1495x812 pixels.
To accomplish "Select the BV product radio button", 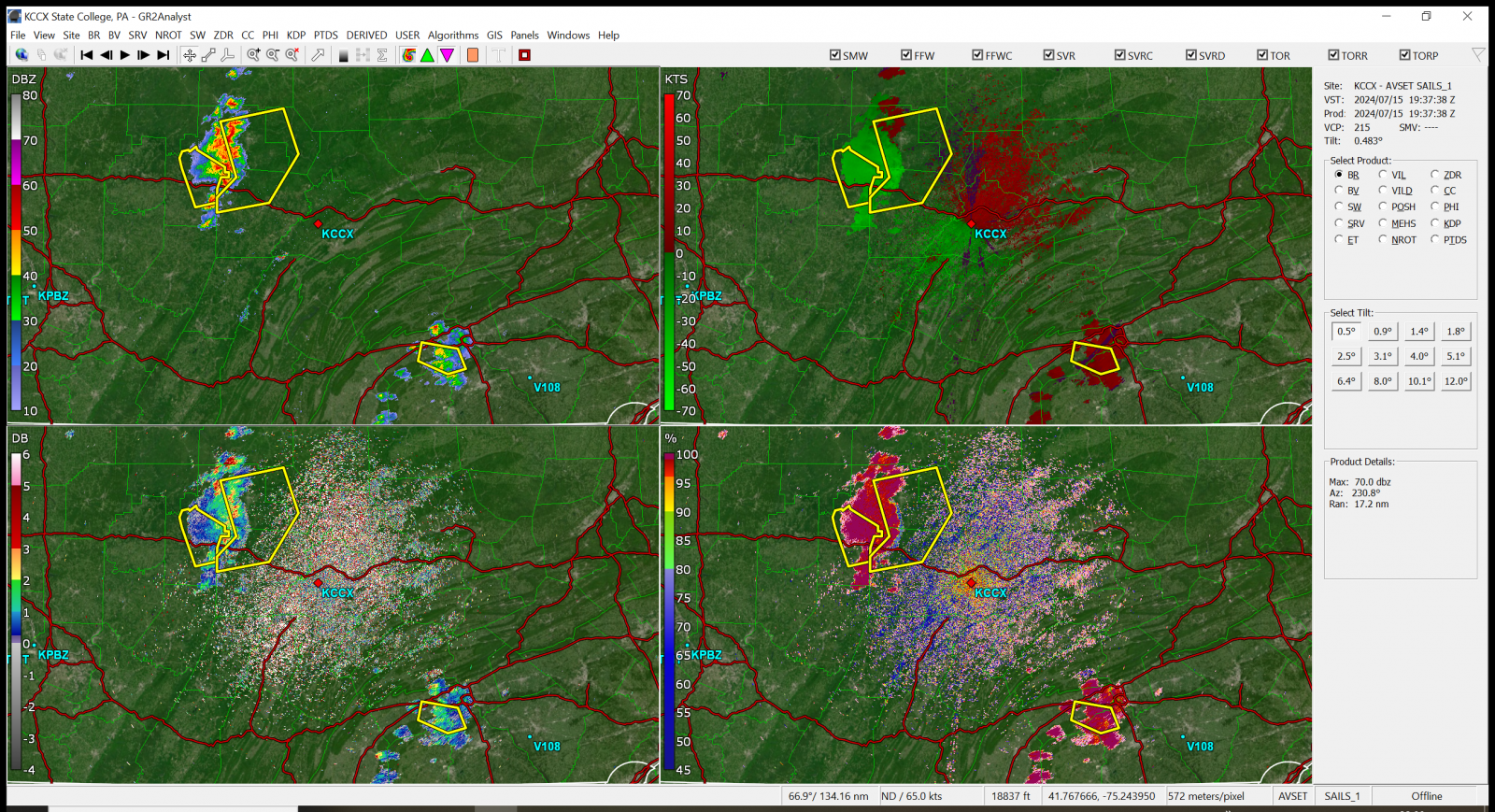I will (x=1339, y=191).
